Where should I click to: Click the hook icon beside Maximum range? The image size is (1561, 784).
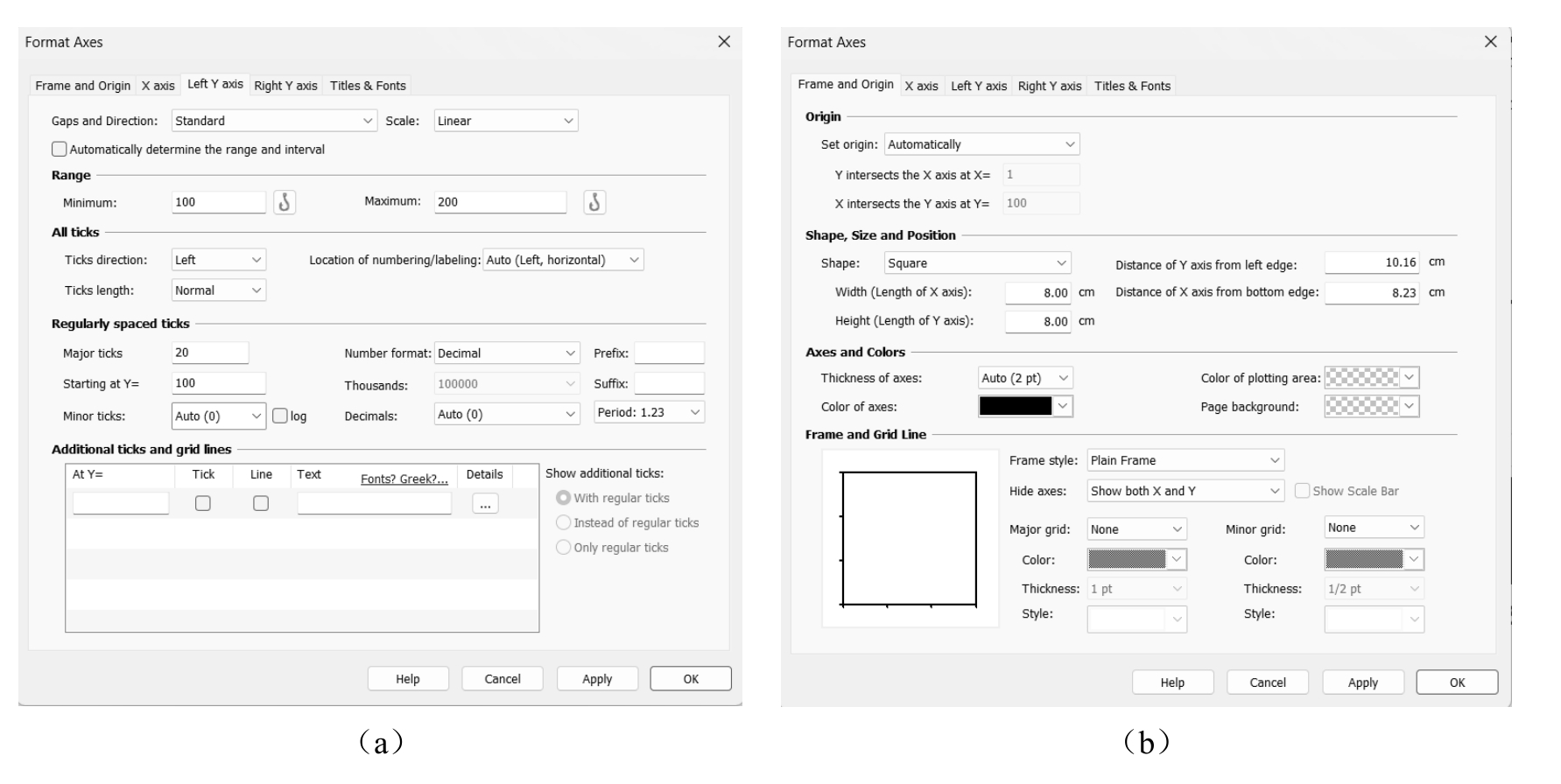(594, 203)
